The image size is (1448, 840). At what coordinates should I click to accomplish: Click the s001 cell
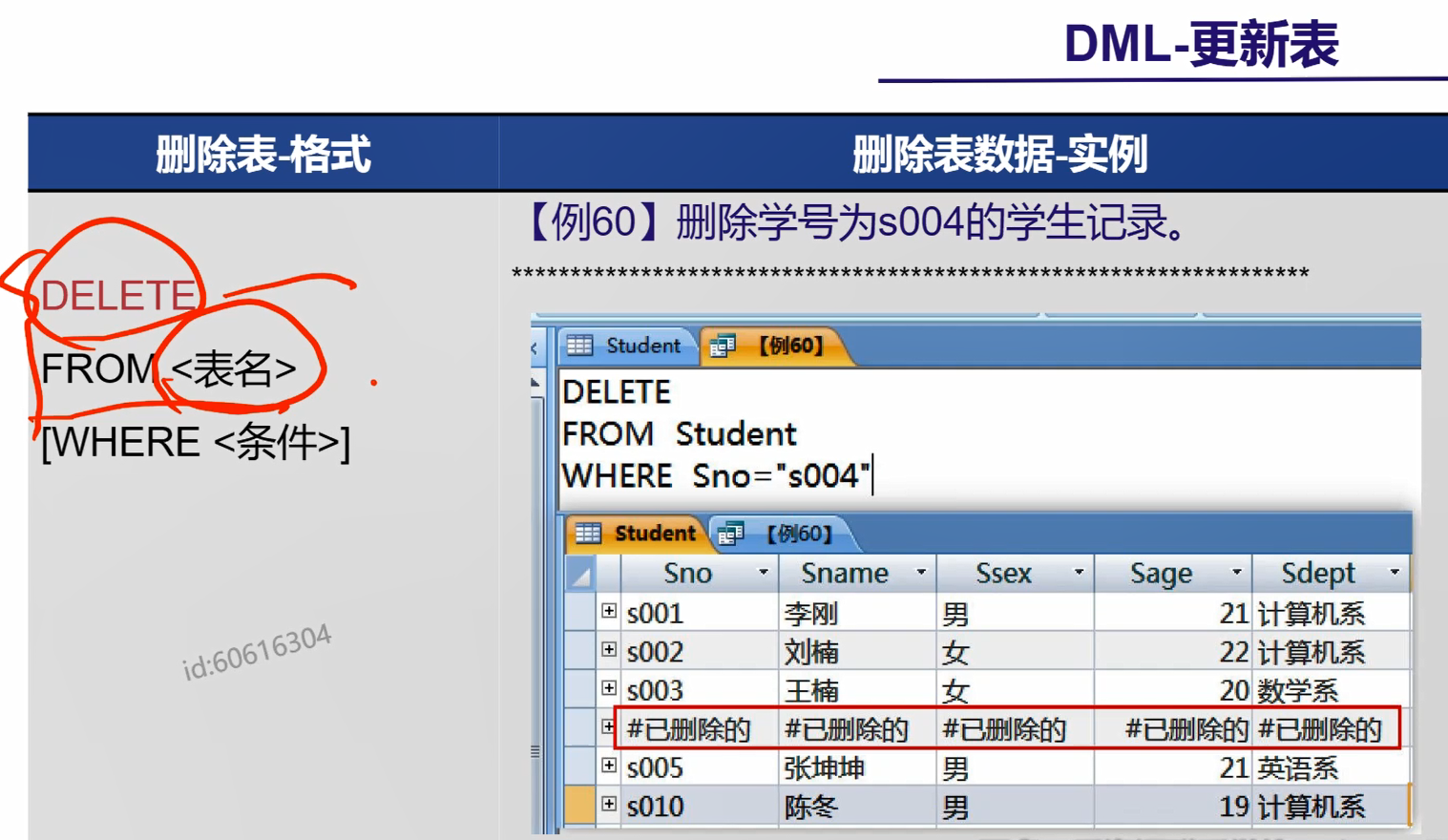(x=700, y=613)
